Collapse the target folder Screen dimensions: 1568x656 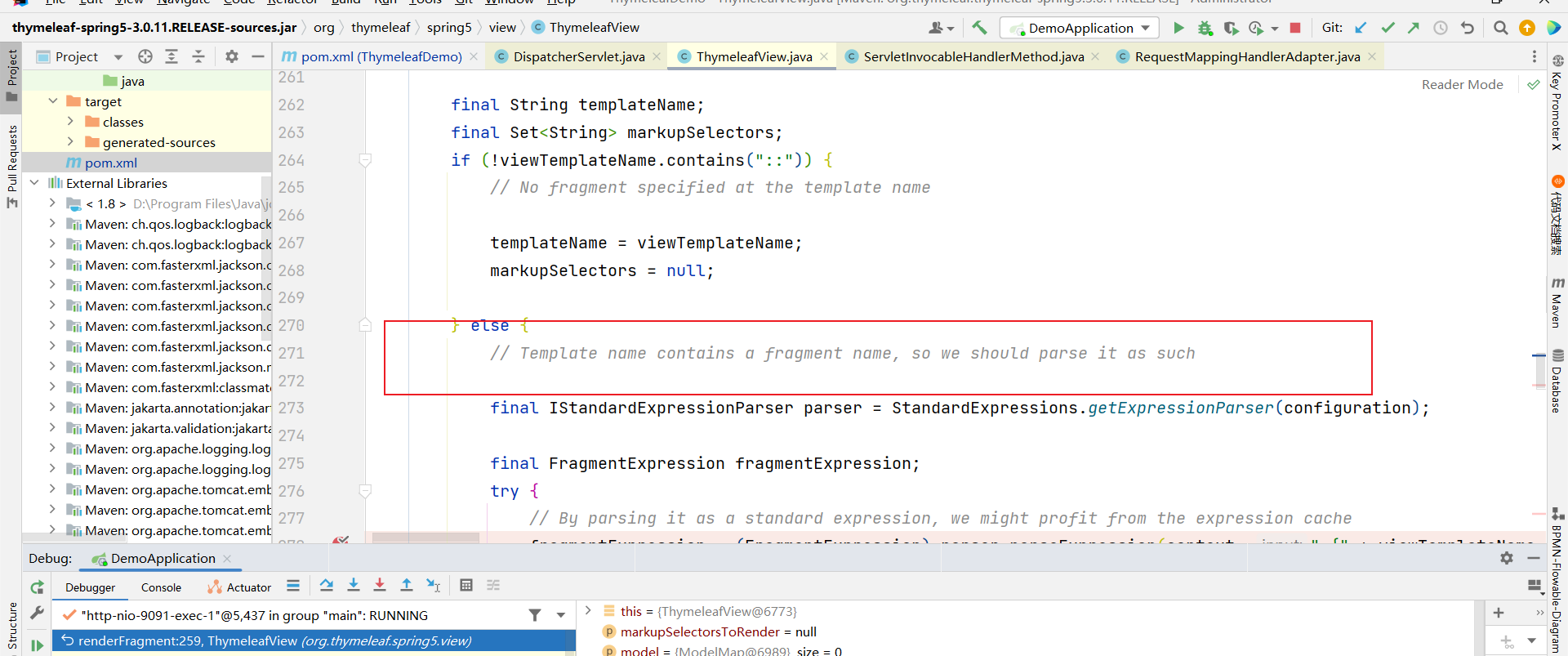pos(53,101)
